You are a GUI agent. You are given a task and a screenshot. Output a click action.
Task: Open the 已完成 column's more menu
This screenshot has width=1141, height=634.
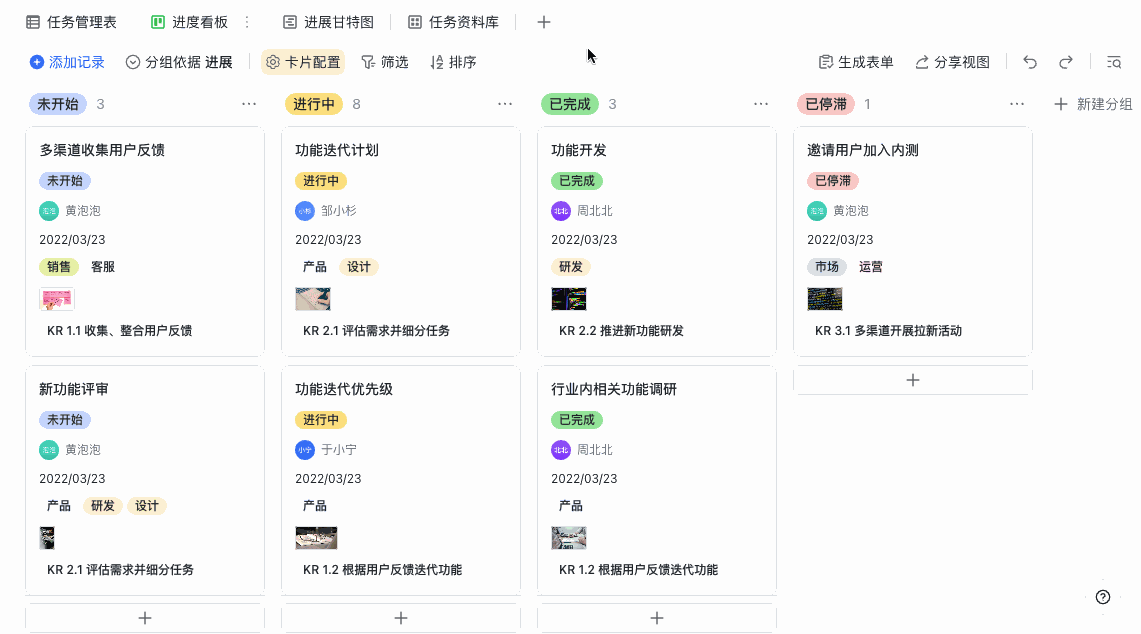coord(761,104)
